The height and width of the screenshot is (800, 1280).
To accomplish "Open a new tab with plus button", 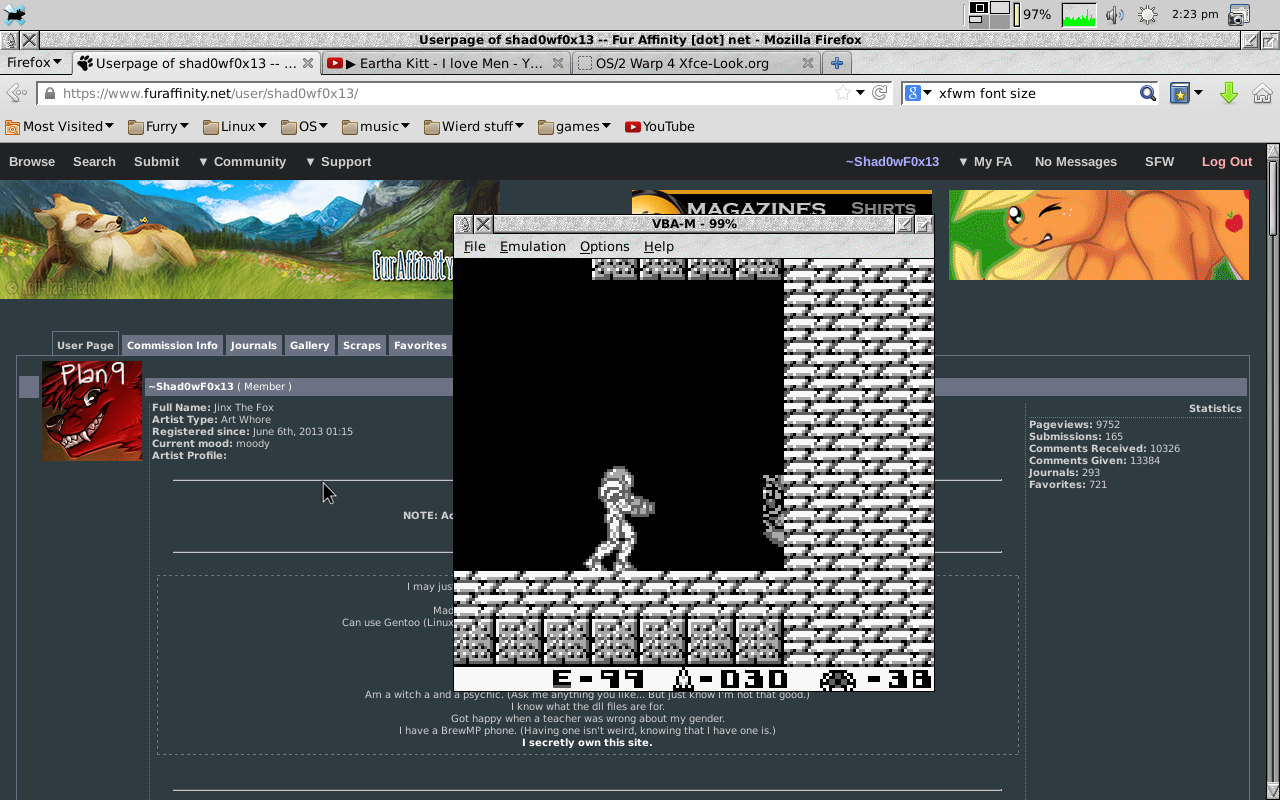I will [837, 63].
